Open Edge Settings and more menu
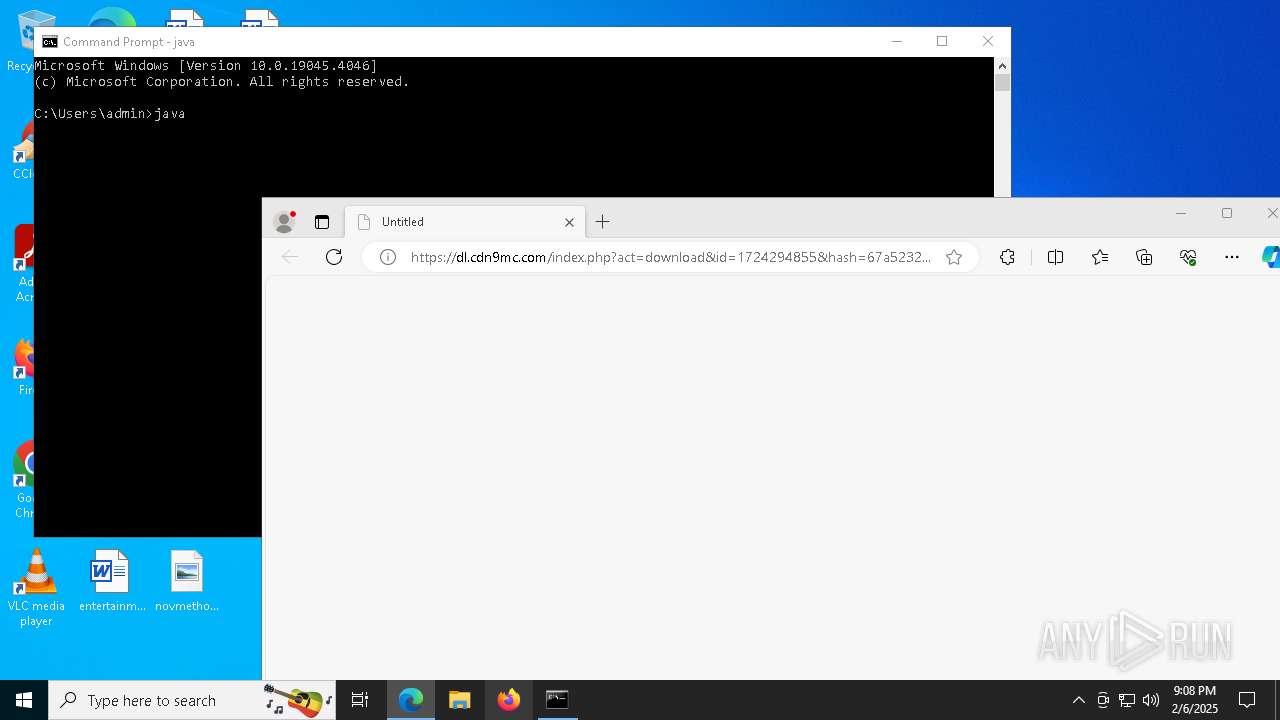1280x720 pixels. 1232,257
